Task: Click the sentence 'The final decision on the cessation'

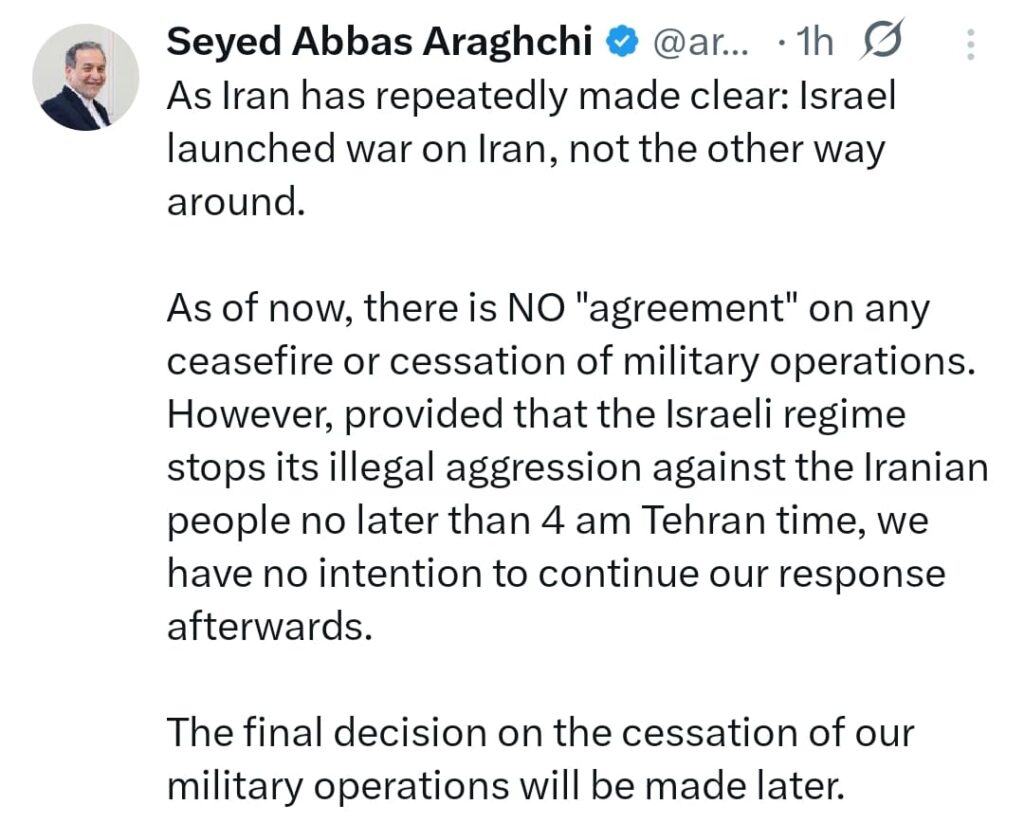Action: tap(541, 758)
